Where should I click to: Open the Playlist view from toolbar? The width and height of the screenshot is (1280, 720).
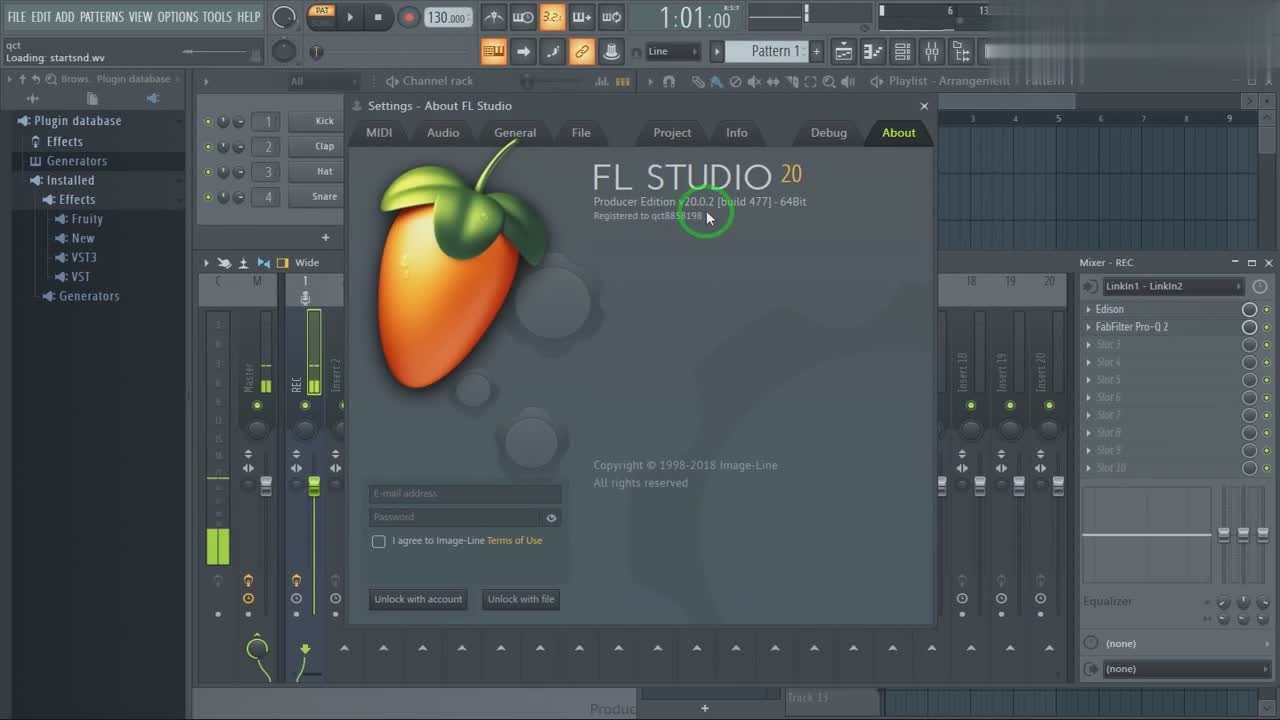844,52
